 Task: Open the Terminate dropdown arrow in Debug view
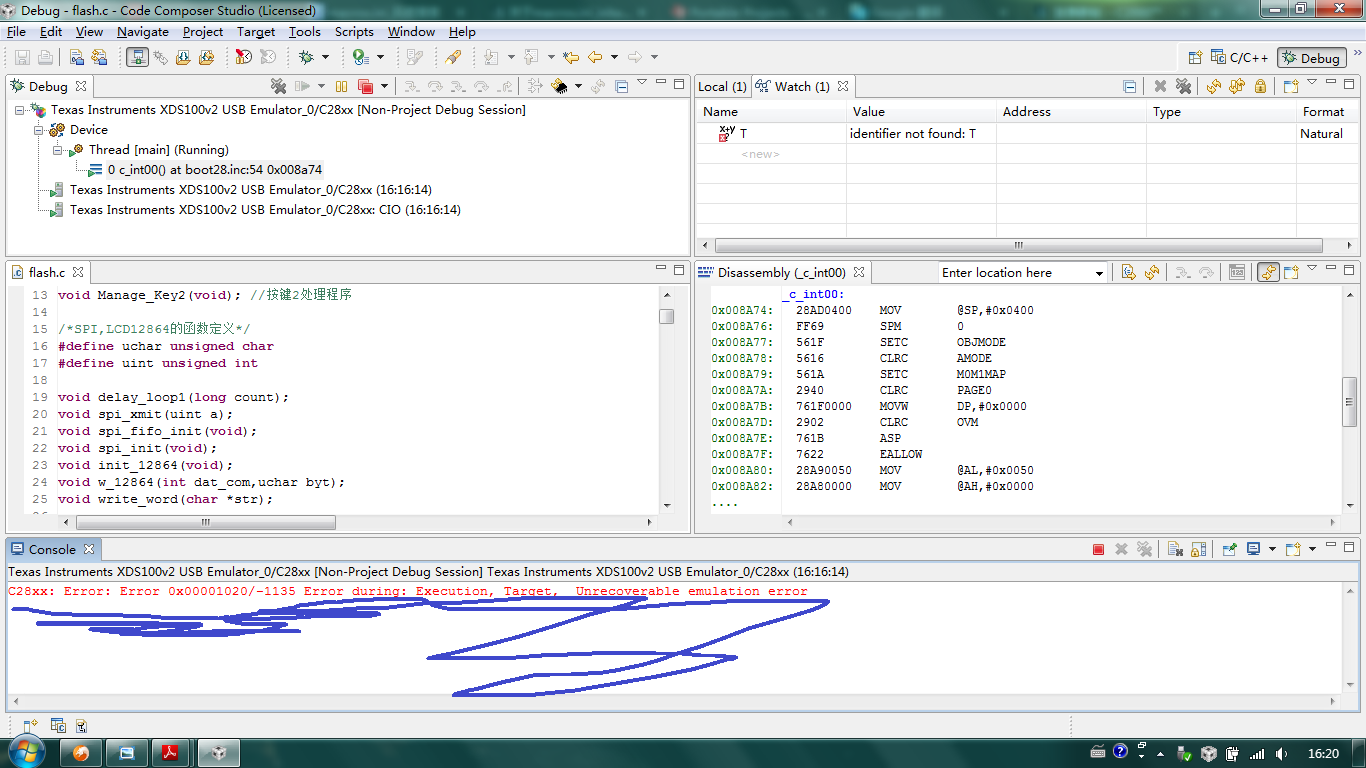pos(384,87)
